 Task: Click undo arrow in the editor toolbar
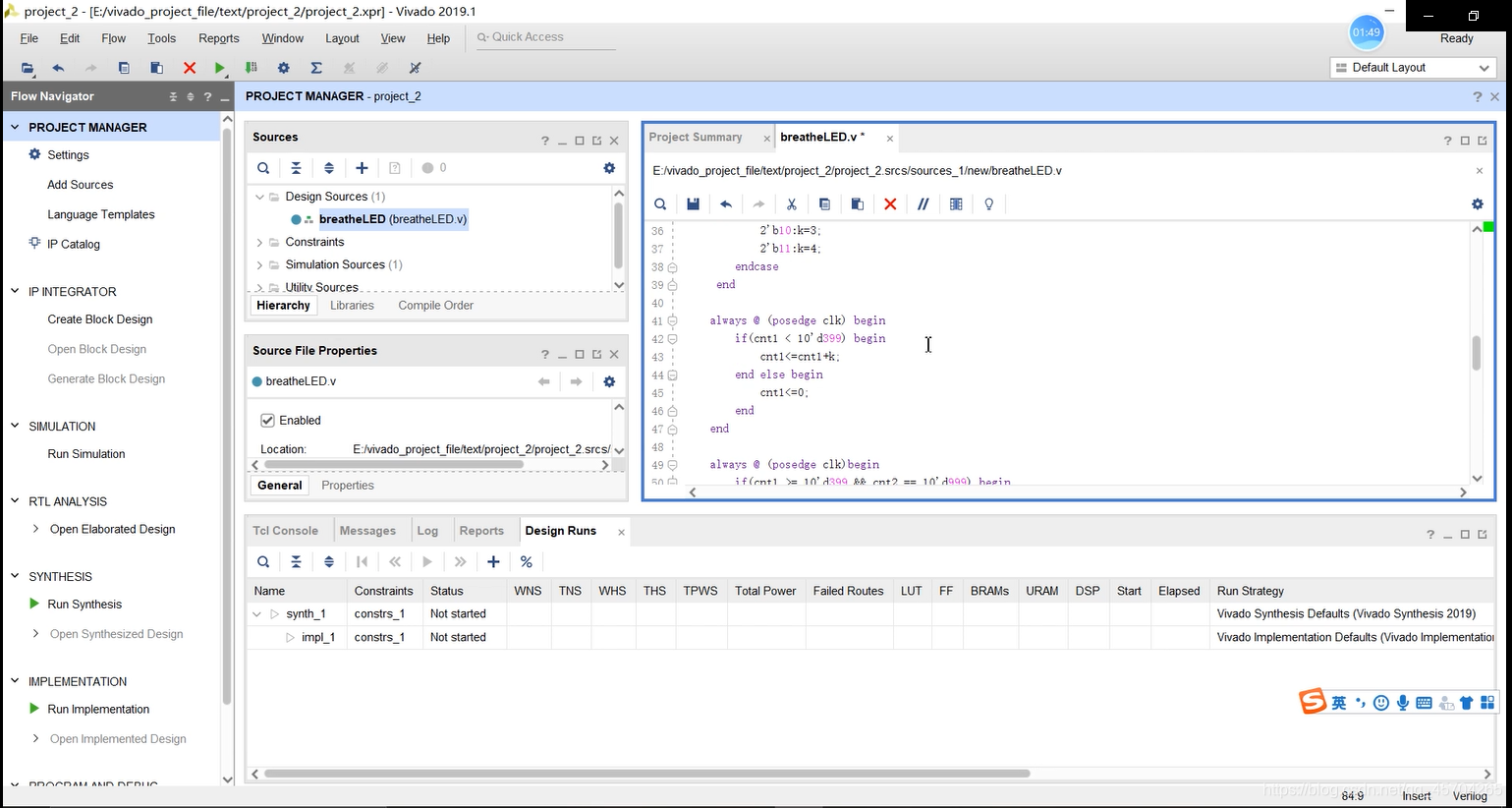pos(726,204)
